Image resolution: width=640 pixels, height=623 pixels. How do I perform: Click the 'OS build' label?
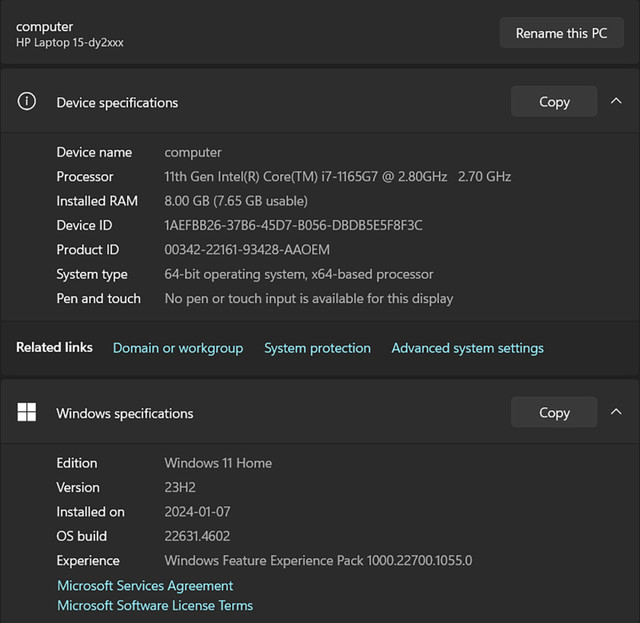coord(82,536)
